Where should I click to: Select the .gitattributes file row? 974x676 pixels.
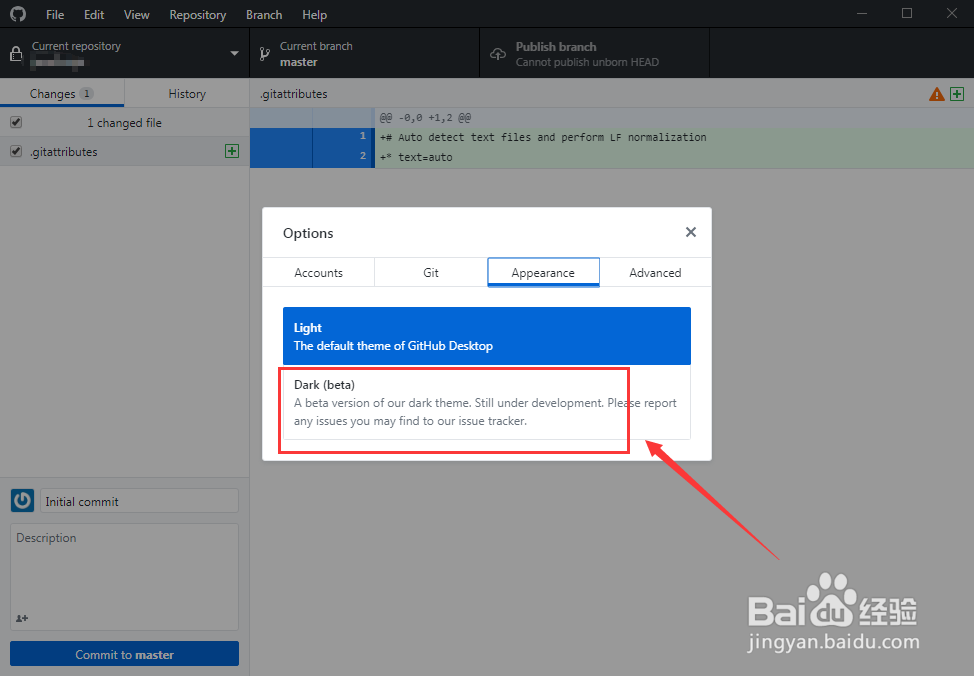pyautogui.click(x=124, y=151)
